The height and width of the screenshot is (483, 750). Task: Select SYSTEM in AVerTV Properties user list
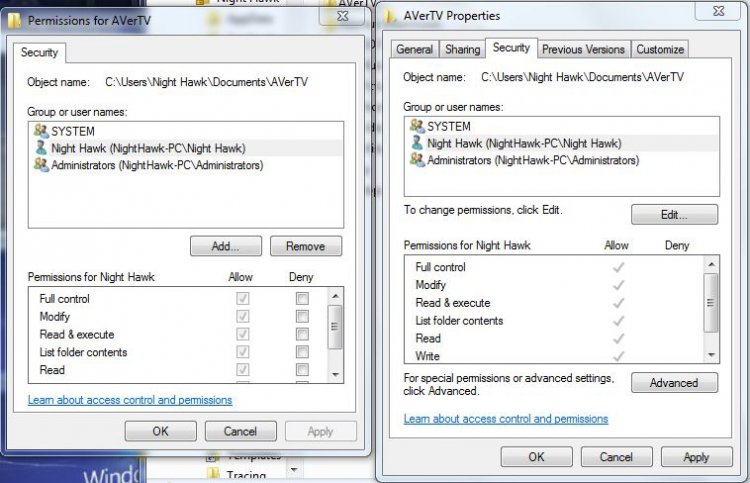pyautogui.click(x=562, y=126)
